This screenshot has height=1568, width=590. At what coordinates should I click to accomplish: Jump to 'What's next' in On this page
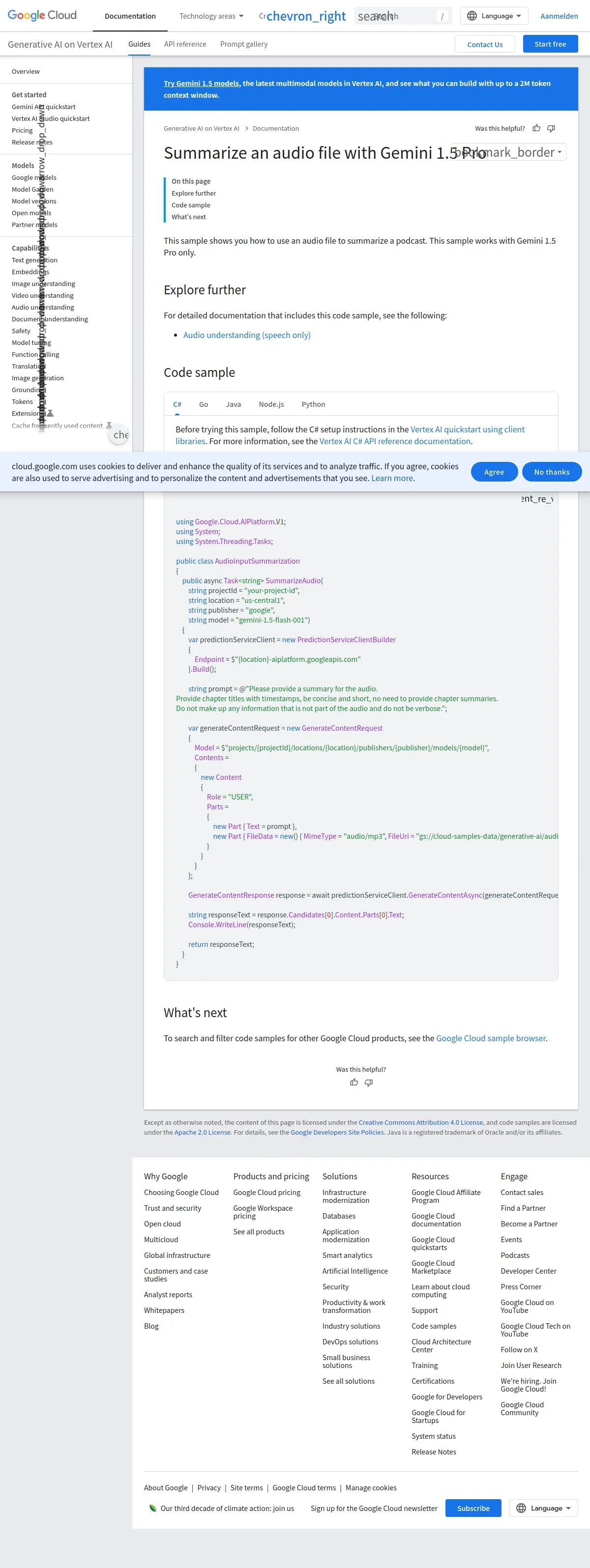[x=189, y=217]
